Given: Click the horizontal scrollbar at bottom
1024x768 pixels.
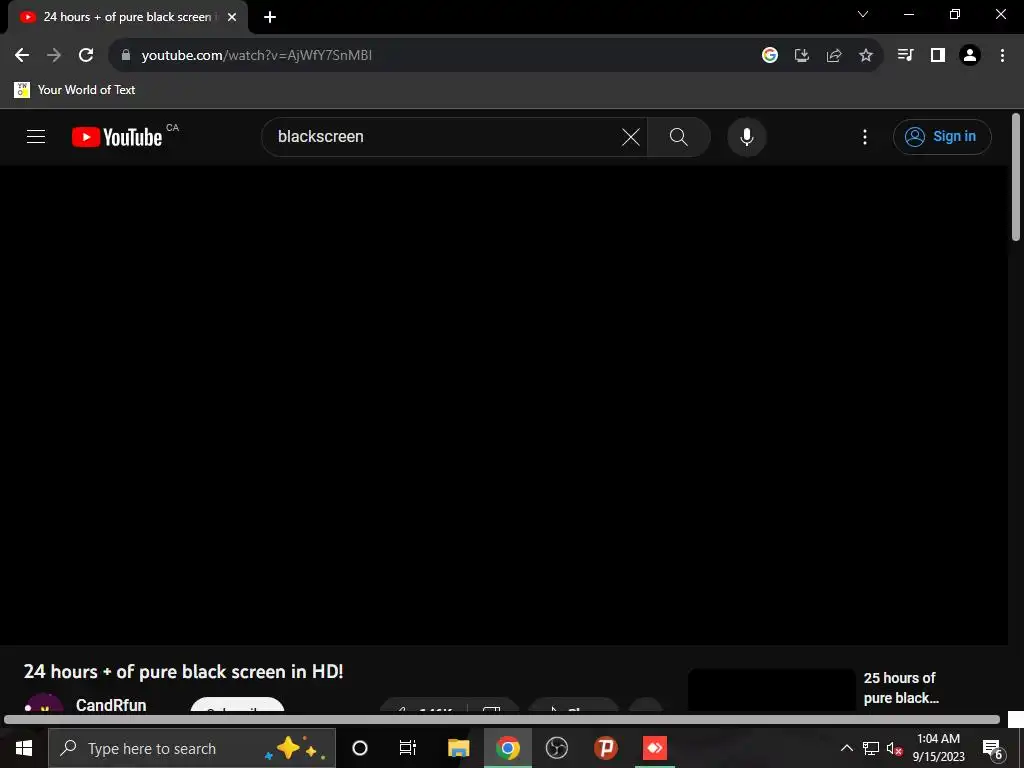Looking at the screenshot, I should tap(502, 720).
